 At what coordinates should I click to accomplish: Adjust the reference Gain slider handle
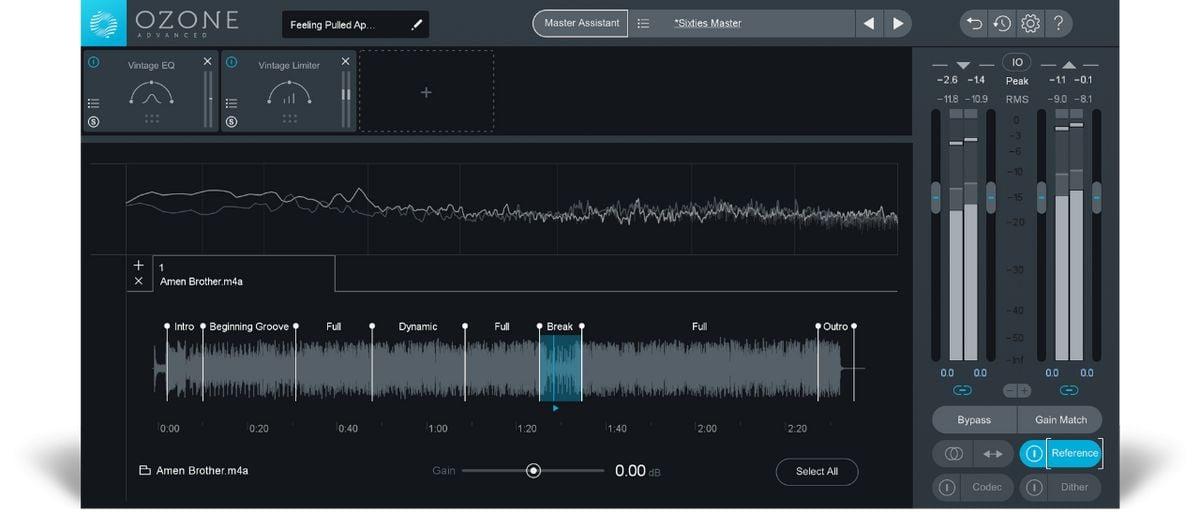pyautogui.click(x=533, y=470)
